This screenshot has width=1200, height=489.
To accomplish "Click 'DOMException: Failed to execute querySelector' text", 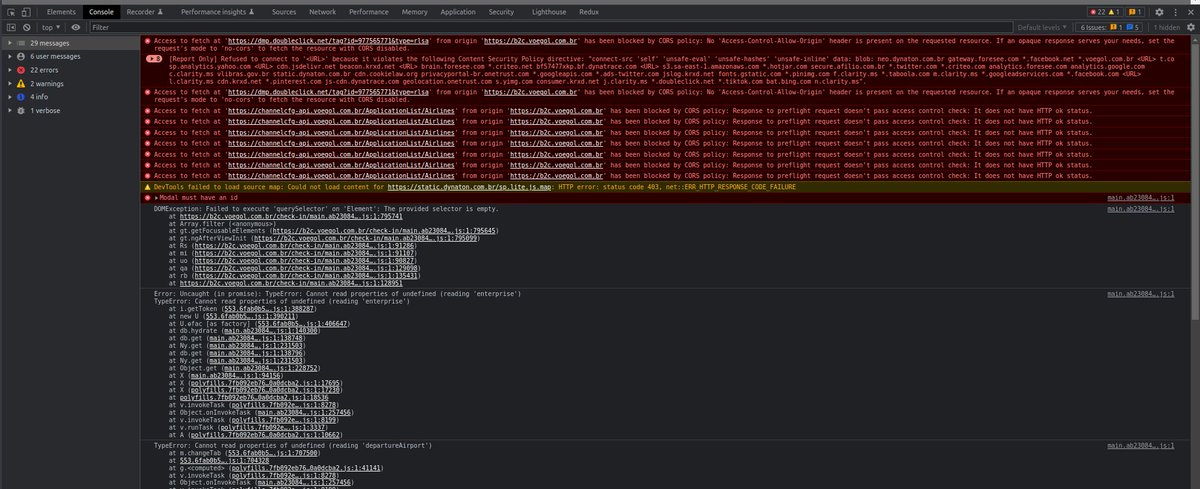I will [x=242, y=211].
